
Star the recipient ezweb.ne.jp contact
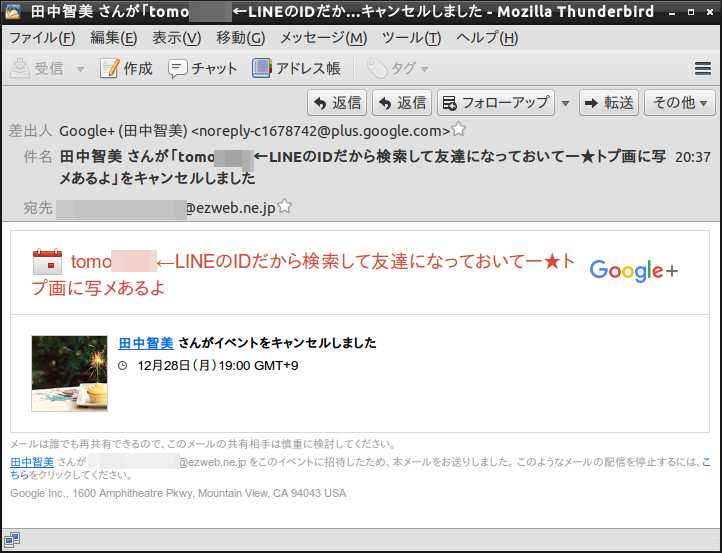285,206
